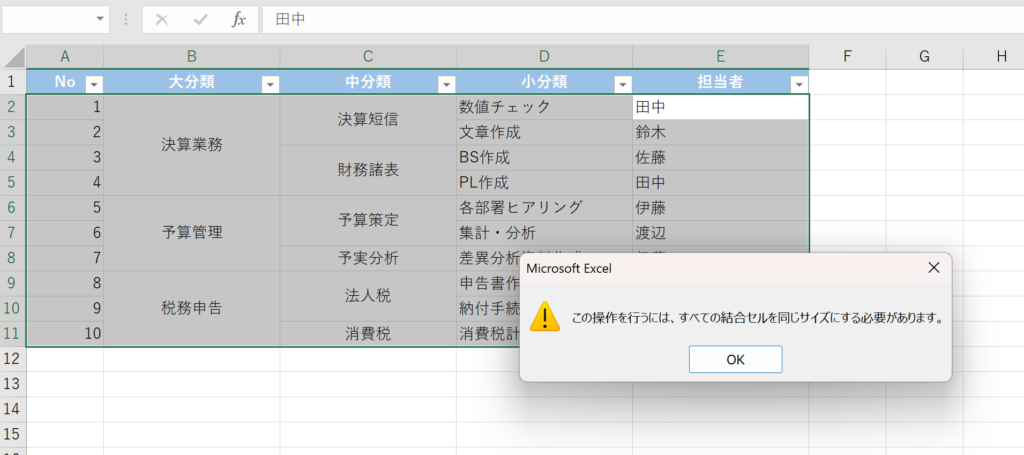Select the row 12 header
Viewport: 1024px width, 455px height.
[x=13, y=358]
